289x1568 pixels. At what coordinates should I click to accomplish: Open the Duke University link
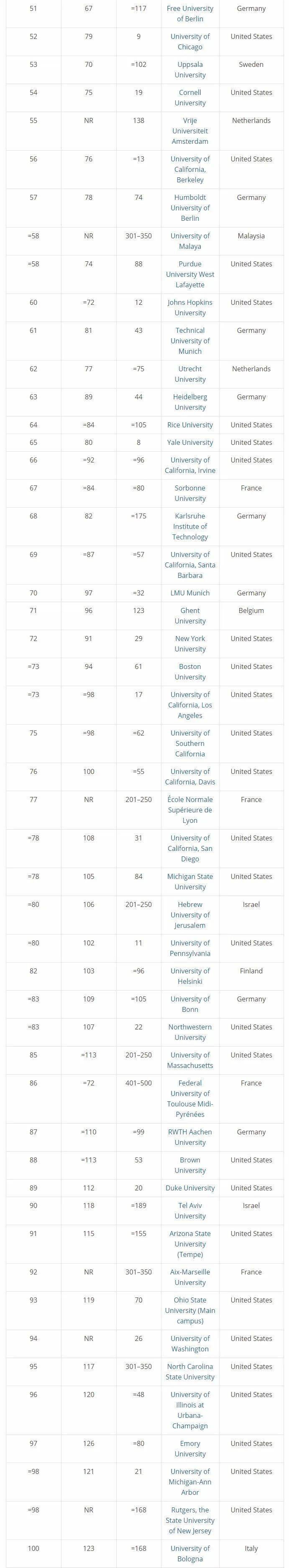point(190,1187)
